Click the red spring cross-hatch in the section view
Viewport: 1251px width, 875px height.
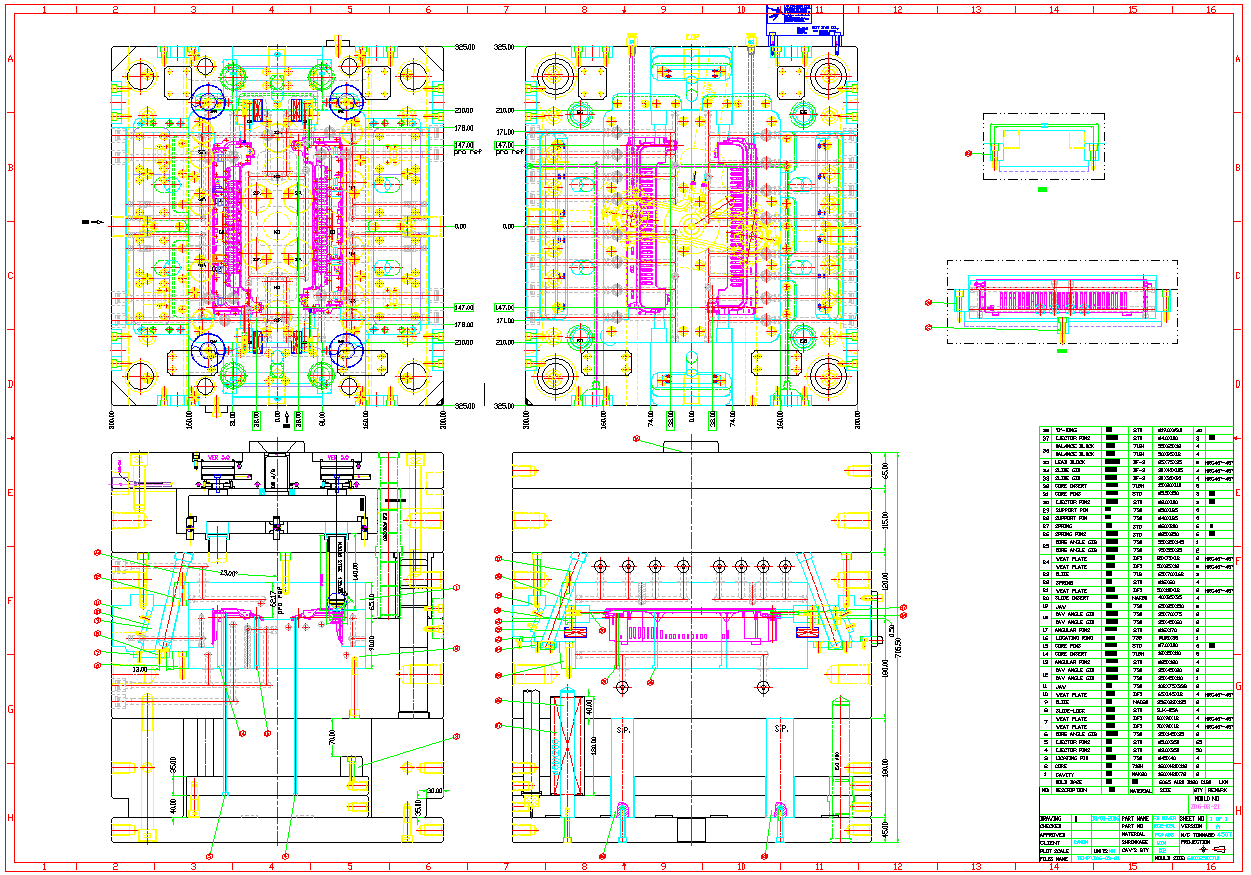click(568, 746)
